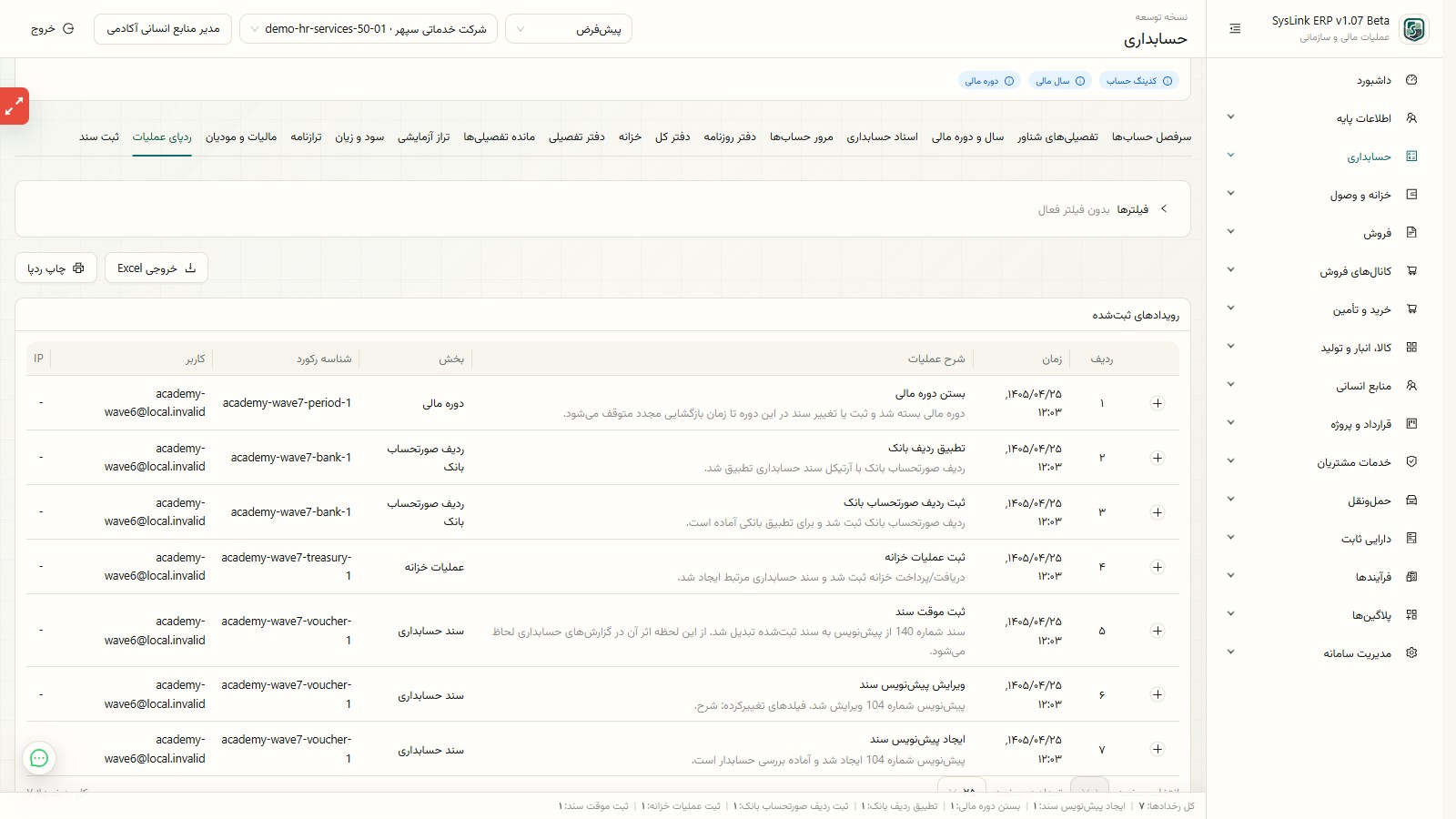Open company selector شرکت خدماتی سپهر dropdown
Screen dimensions: 1456x819
(x=369, y=29)
